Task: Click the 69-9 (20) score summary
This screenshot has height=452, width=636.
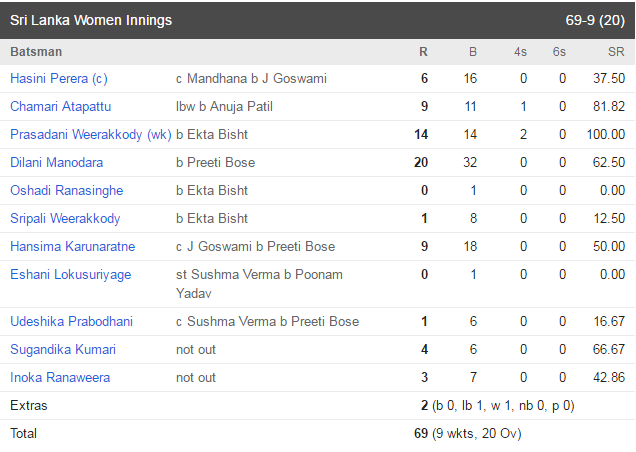Action: point(595,20)
